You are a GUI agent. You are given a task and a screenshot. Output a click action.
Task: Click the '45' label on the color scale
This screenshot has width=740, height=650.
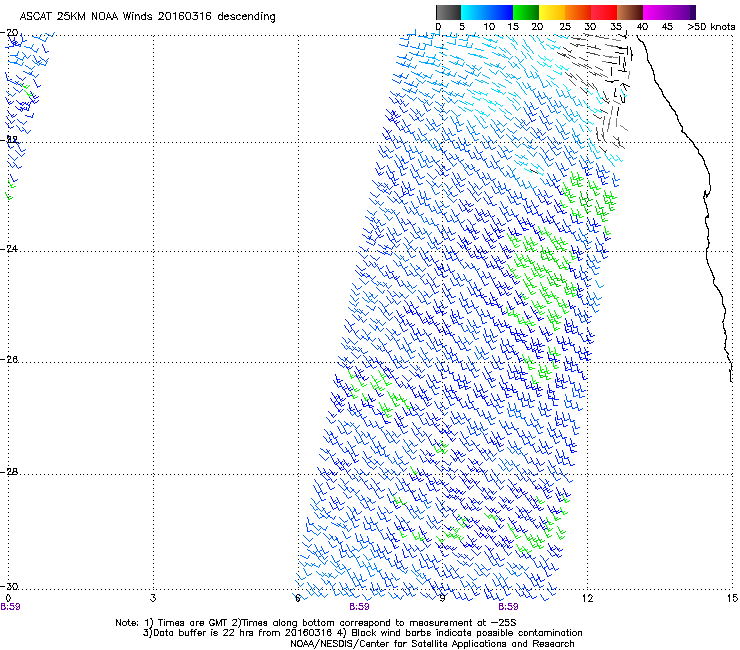(667, 26)
